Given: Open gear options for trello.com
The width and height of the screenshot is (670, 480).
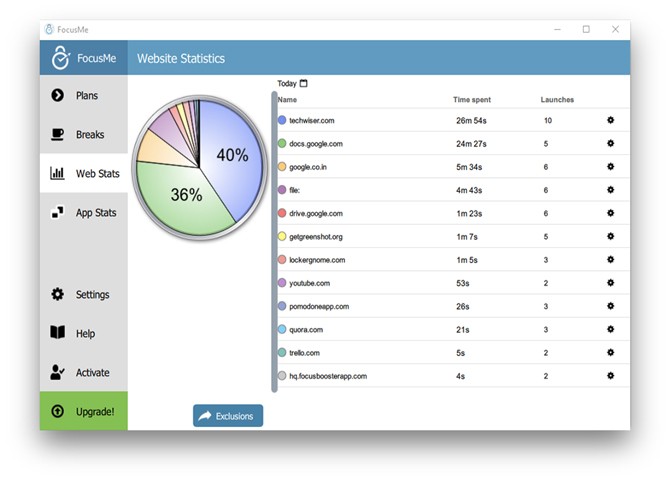Looking at the screenshot, I should pyautogui.click(x=610, y=352).
